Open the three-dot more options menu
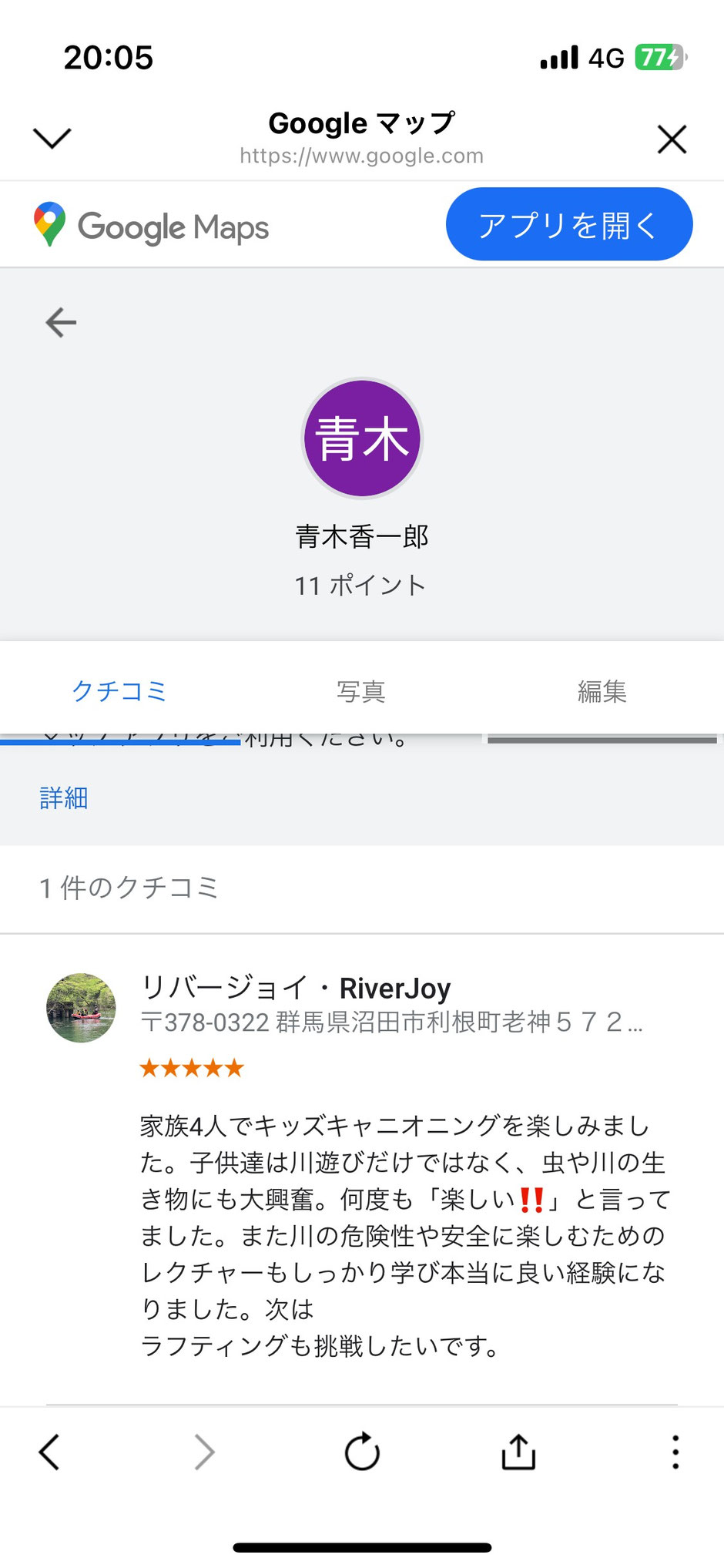 pyautogui.click(x=675, y=1452)
